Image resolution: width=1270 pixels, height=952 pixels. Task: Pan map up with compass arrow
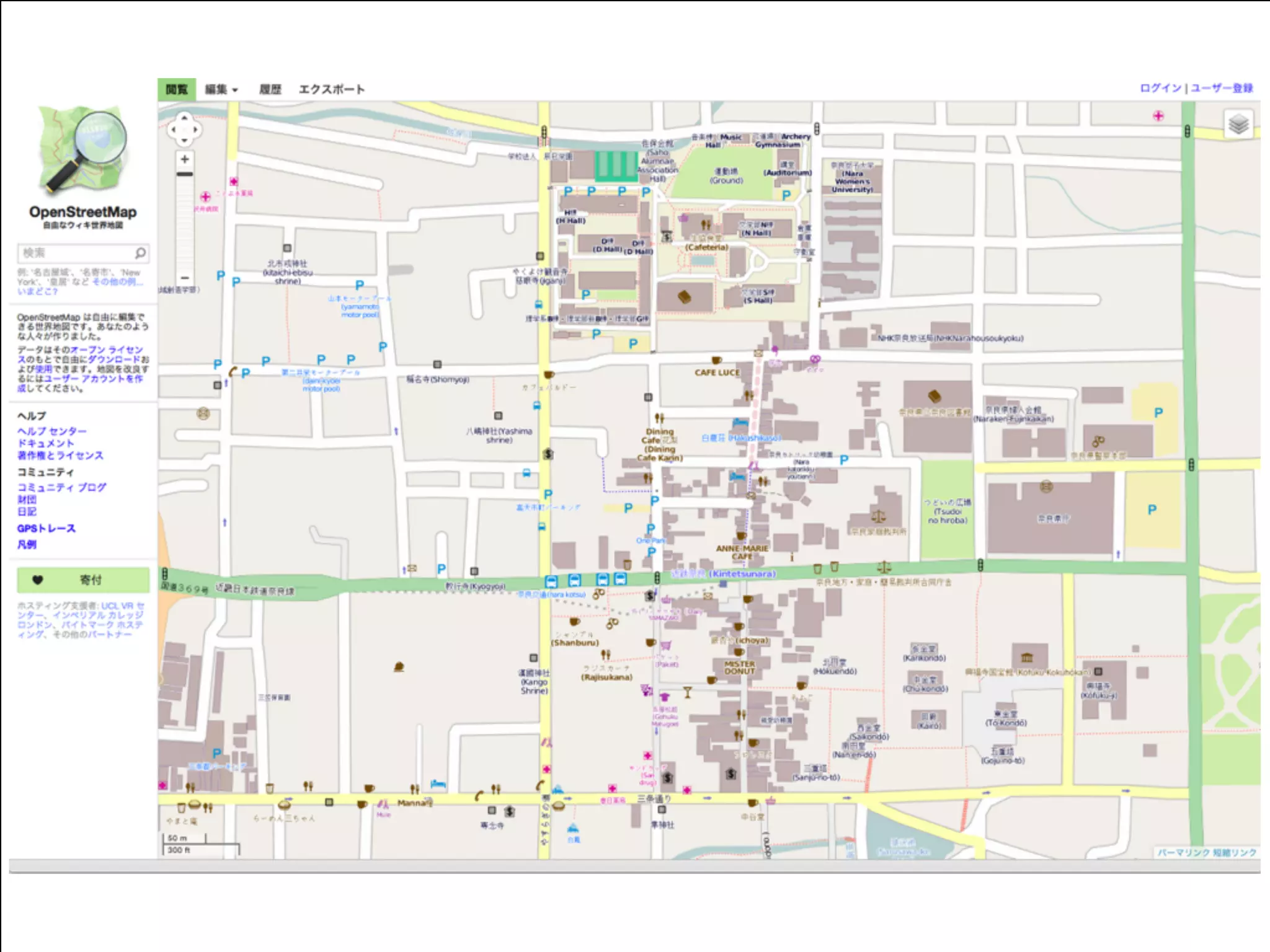tap(184, 117)
